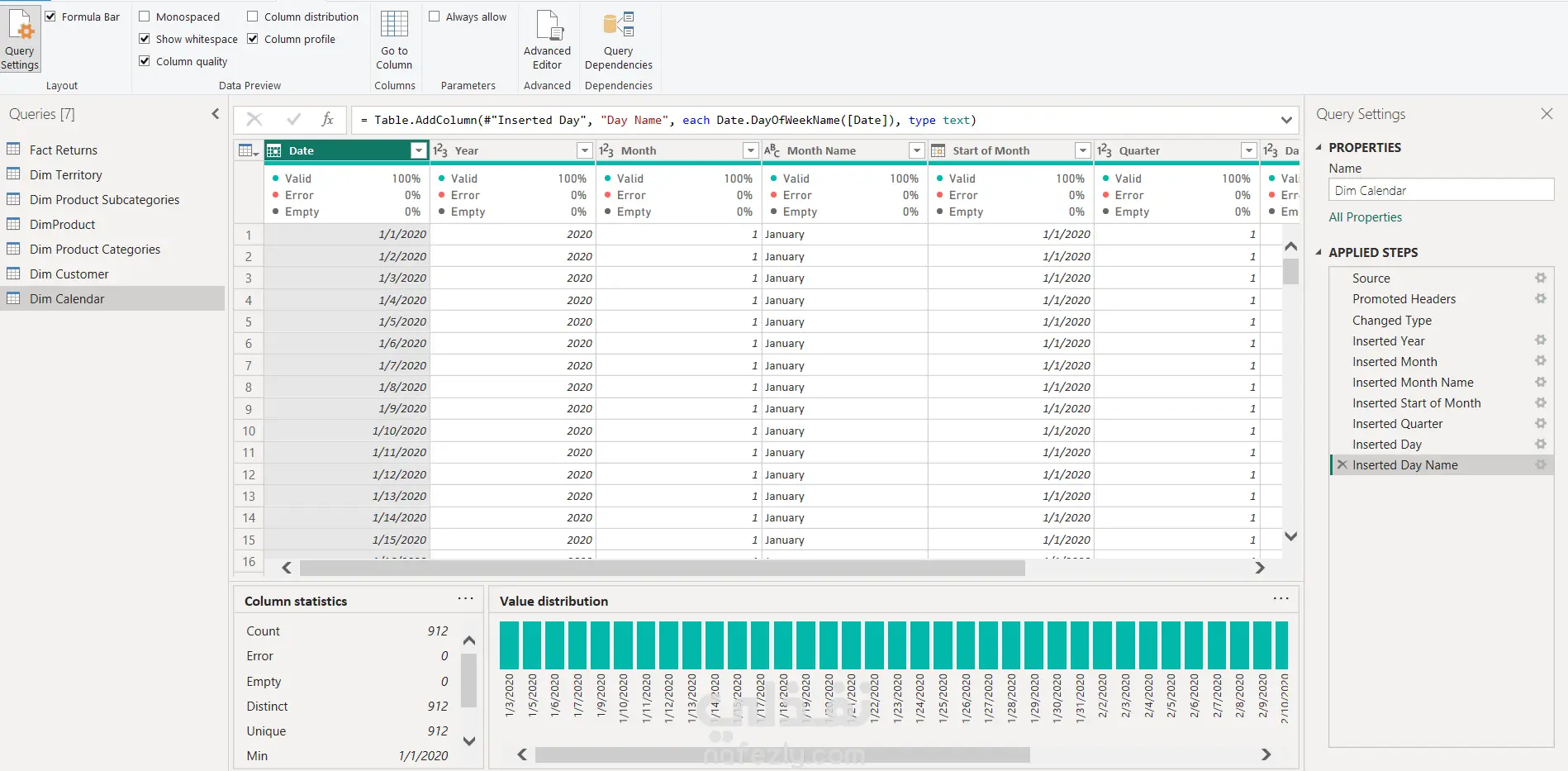Click the Go to Column button
Screen dimensions: 1568x771
tap(394, 40)
